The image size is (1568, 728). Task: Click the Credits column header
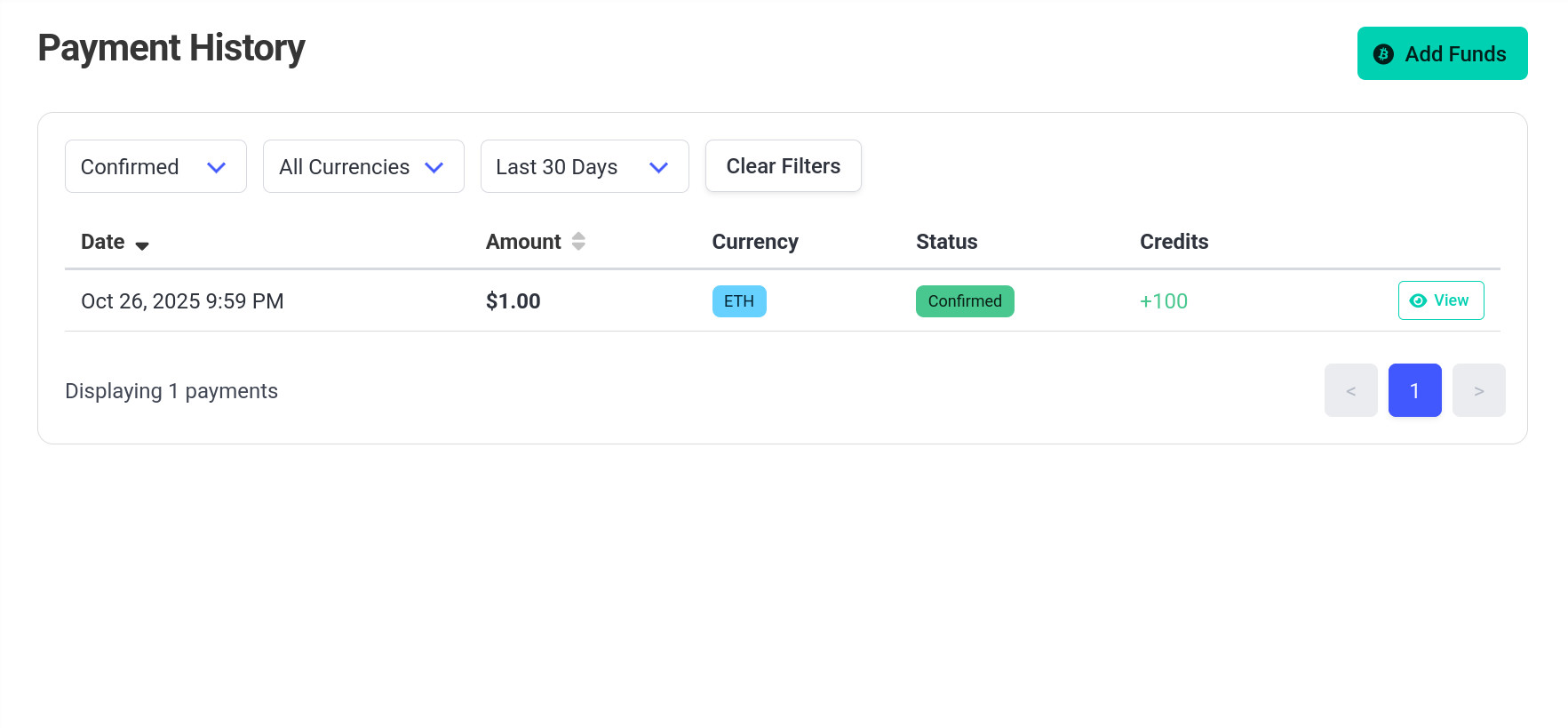[1174, 242]
